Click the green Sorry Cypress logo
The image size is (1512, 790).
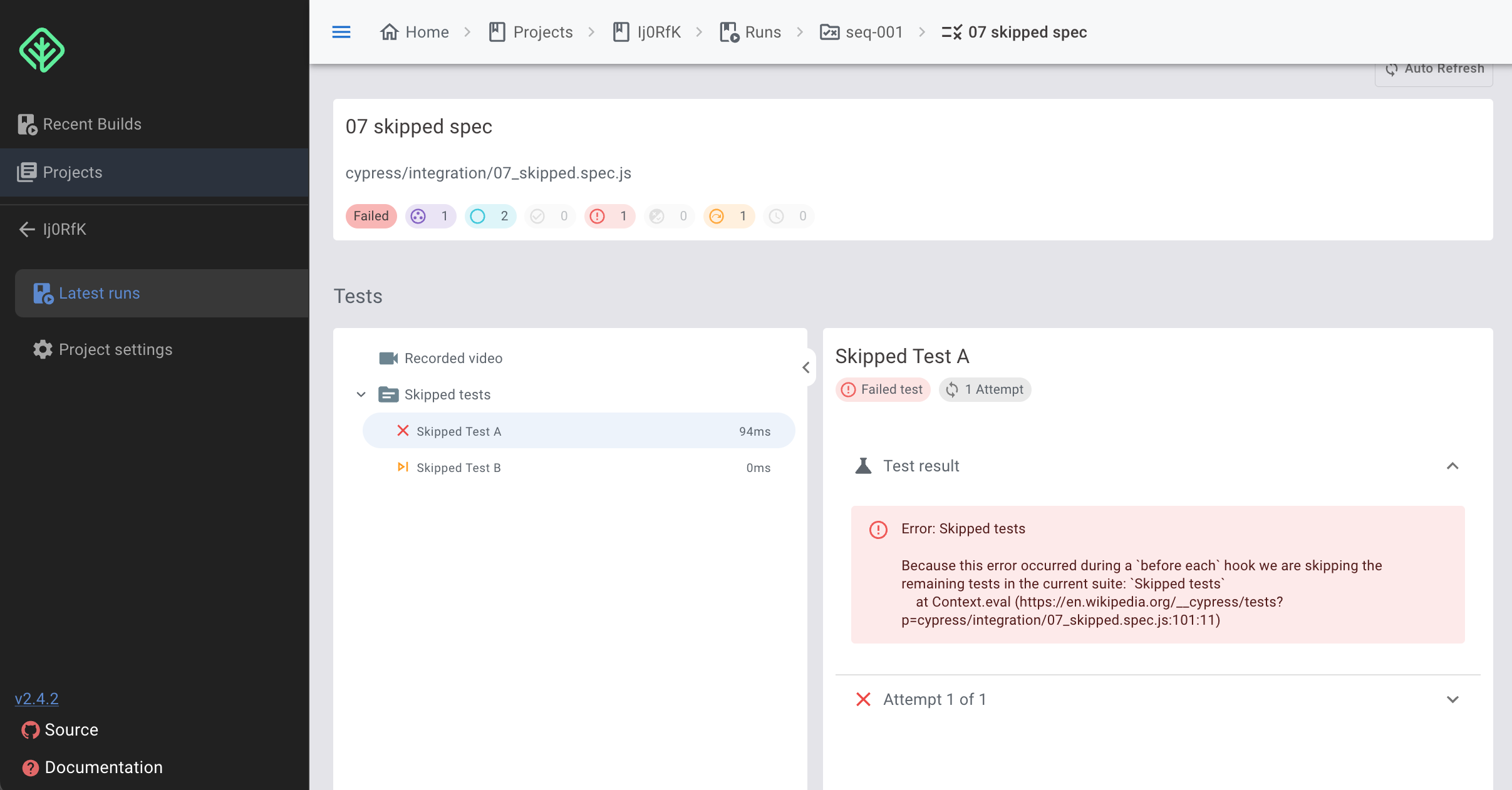pyautogui.click(x=41, y=50)
